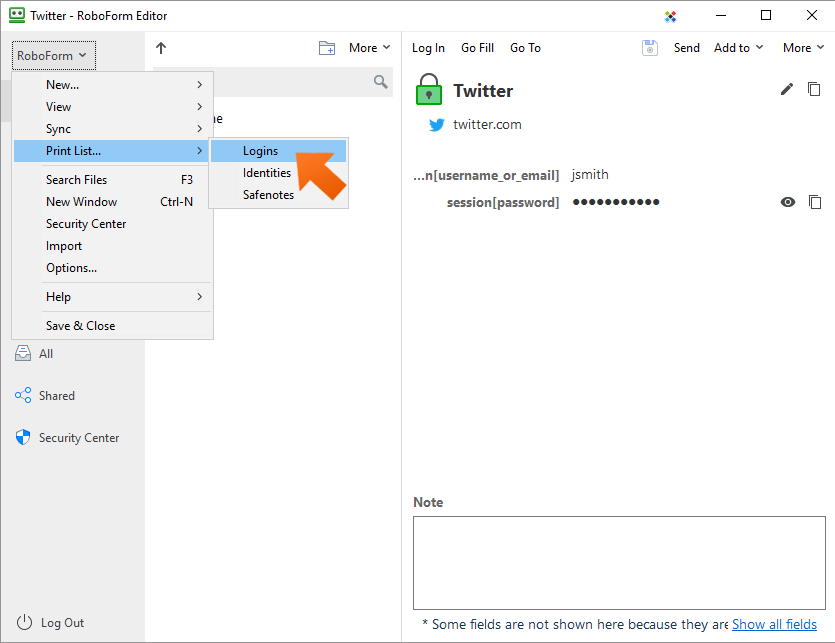The width and height of the screenshot is (835, 643).
Task: Select the Security Center label in the sidebar
Action: pyautogui.click(x=79, y=438)
